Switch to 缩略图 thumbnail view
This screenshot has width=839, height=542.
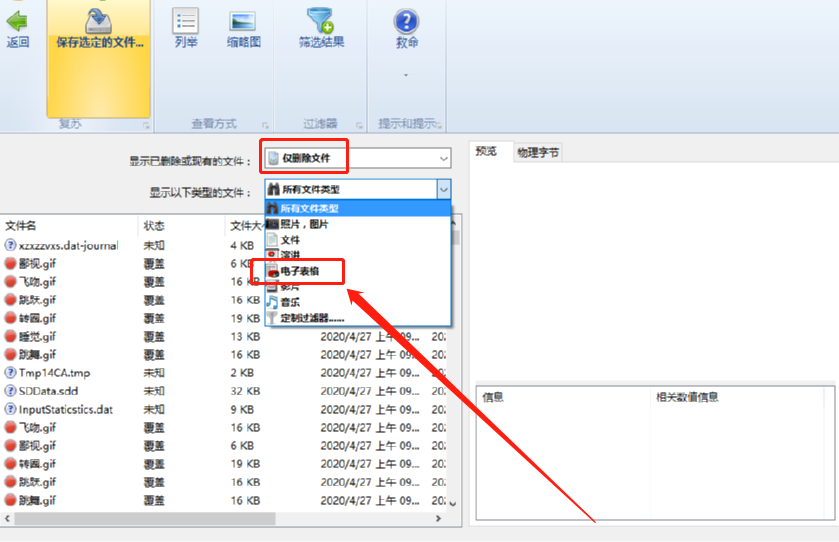coord(243,28)
